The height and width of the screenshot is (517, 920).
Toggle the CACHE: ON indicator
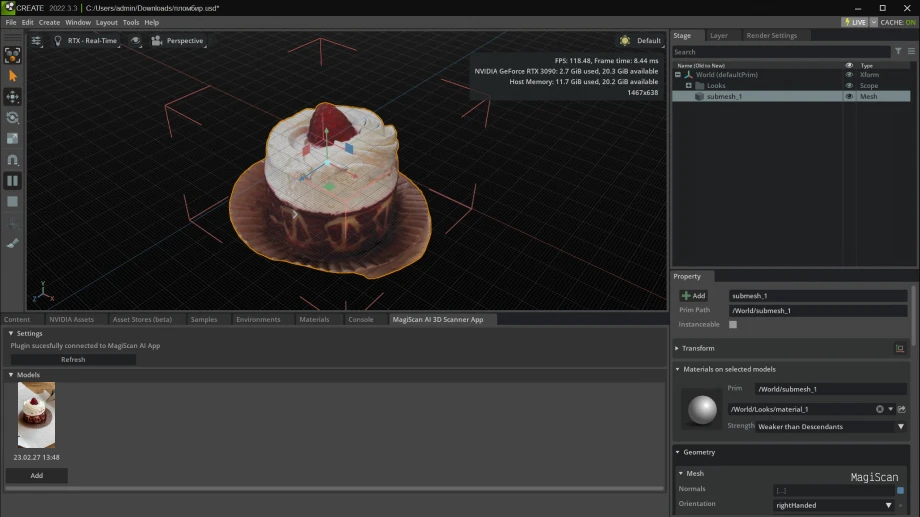point(898,22)
